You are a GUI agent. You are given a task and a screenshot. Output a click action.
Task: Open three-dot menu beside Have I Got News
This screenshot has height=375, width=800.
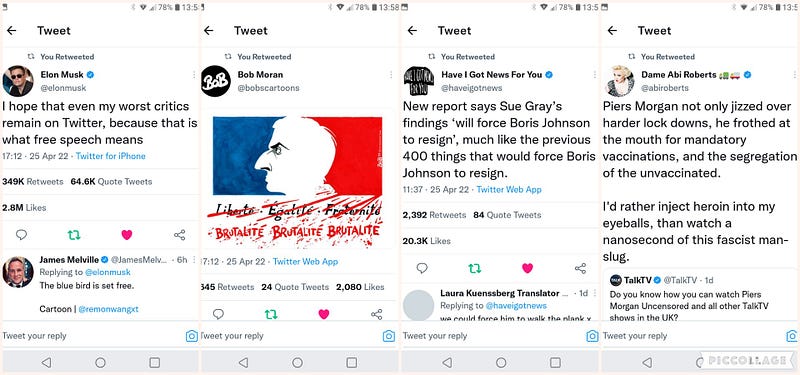(x=594, y=75)
